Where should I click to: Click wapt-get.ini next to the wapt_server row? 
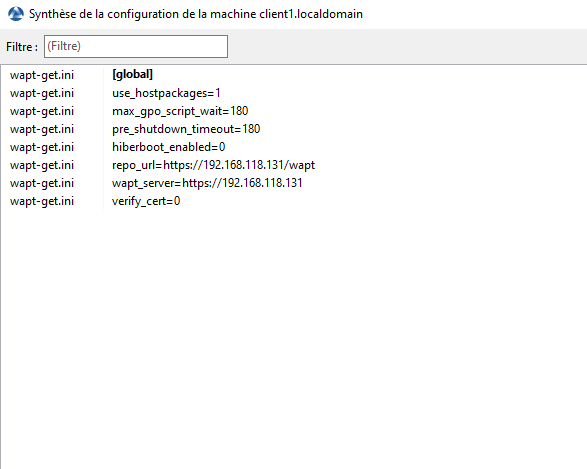(42, 183)
